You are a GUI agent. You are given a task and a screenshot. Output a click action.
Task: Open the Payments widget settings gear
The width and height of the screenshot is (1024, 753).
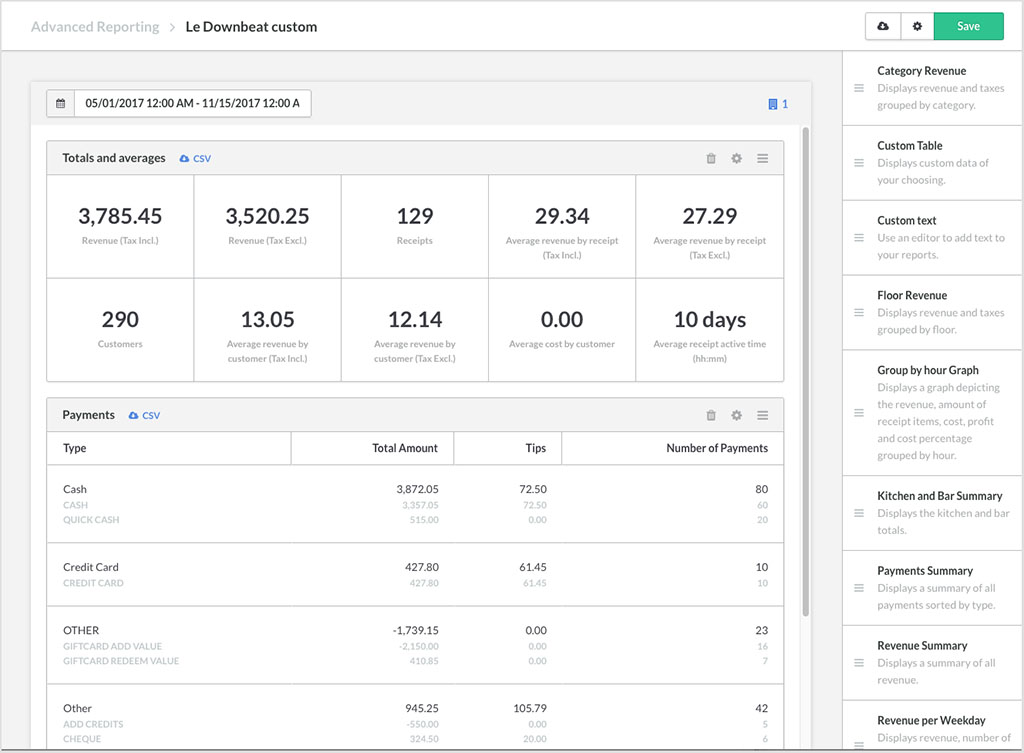(737, 415)
